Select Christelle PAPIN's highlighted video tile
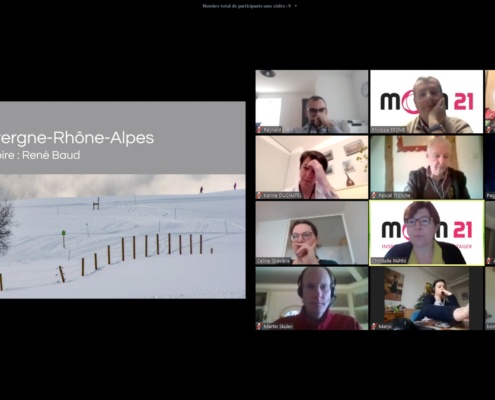This screenshot has height=400, width=495. [x=427, y=233]
